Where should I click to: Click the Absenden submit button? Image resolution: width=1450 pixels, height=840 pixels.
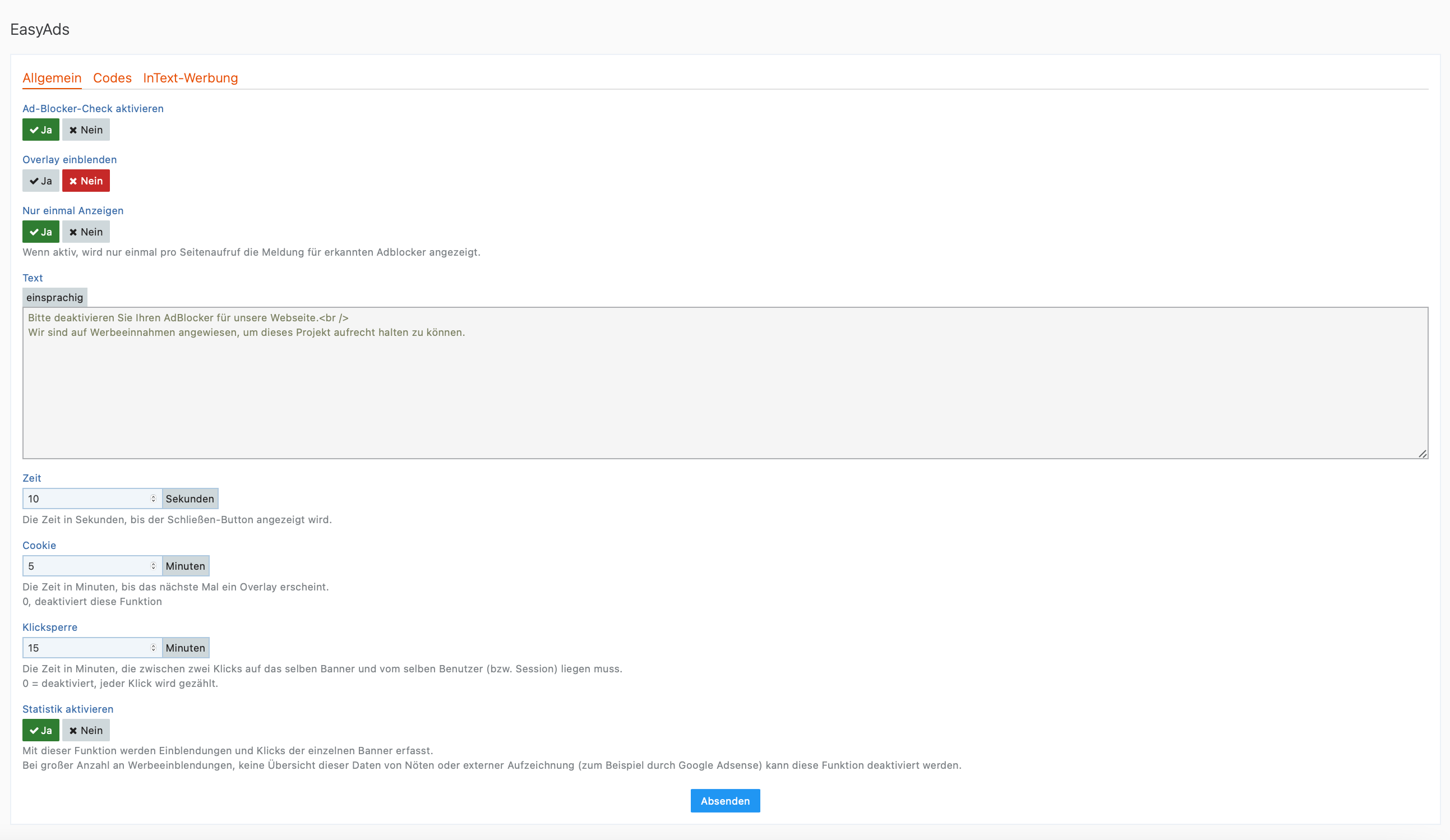pos(725,801)
